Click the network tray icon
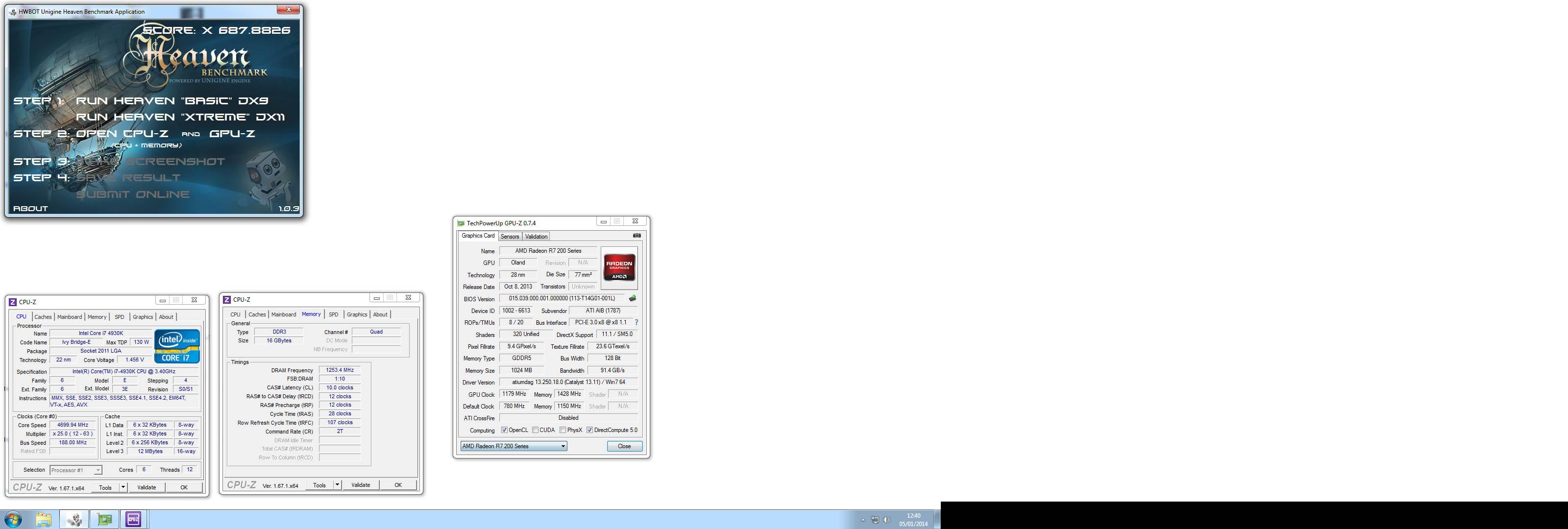The image size is (1568, 529). pos(875,520)
